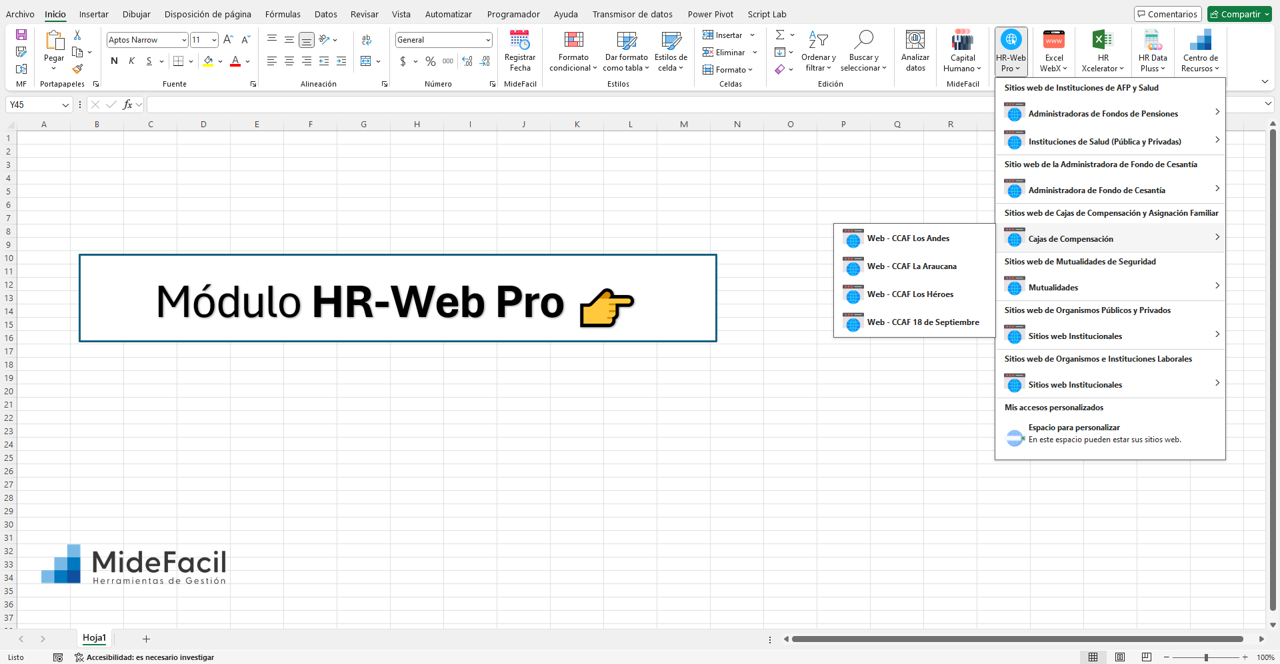Open the General number format dropdown

click(488, 40)
